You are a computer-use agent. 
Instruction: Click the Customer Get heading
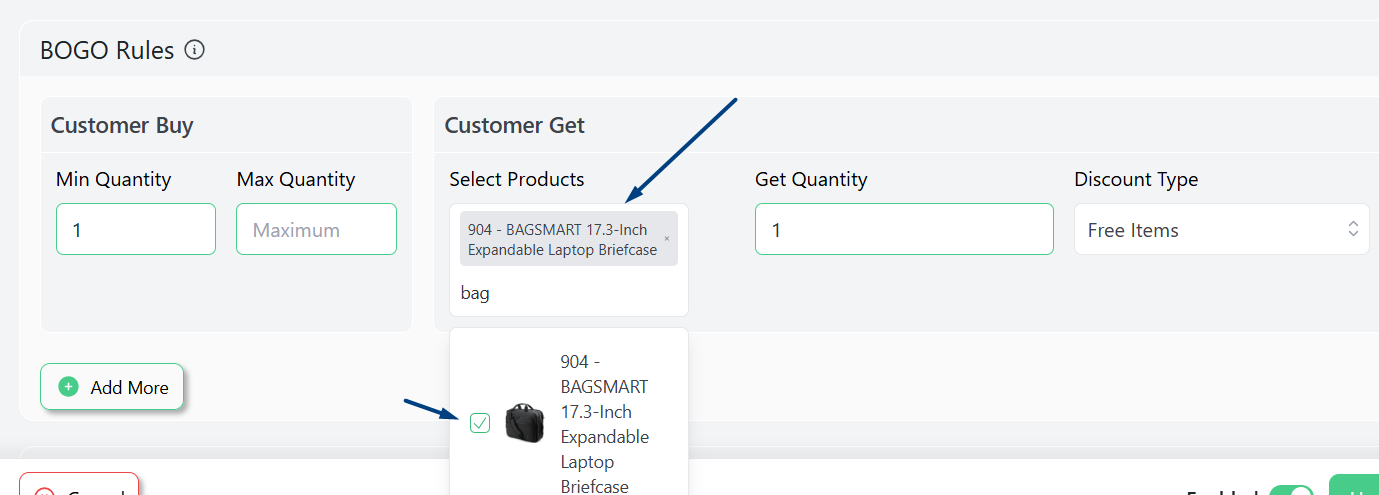(515, 125)
